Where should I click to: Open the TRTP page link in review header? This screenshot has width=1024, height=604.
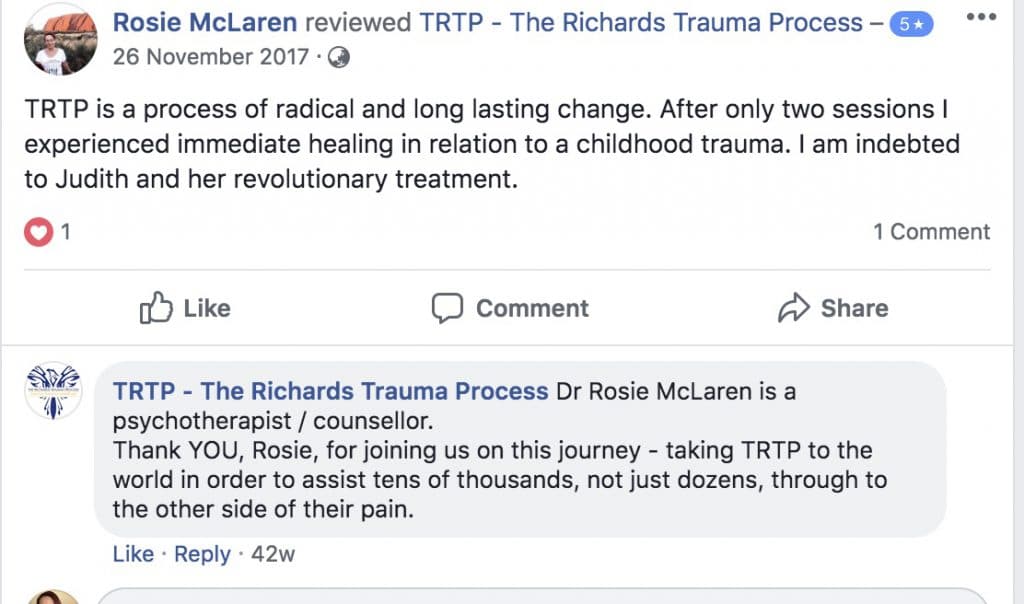(641, 23)
